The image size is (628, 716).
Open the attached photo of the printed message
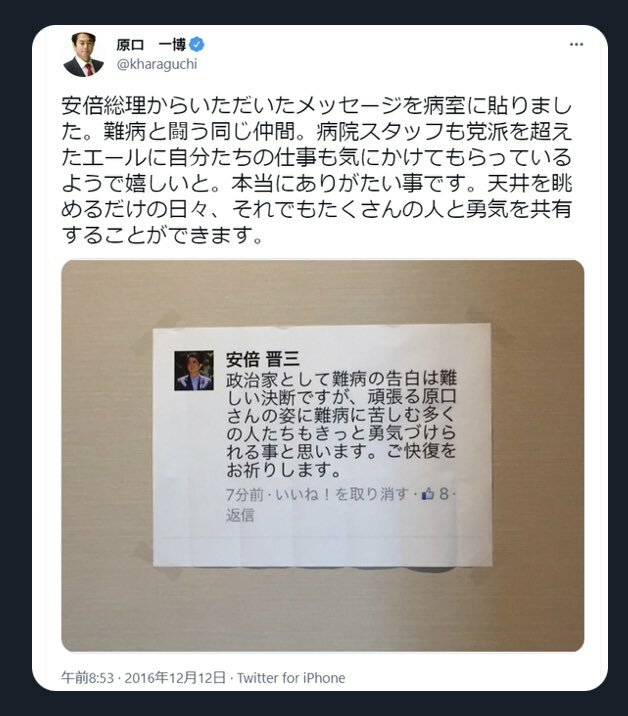(x=322, y=455)
